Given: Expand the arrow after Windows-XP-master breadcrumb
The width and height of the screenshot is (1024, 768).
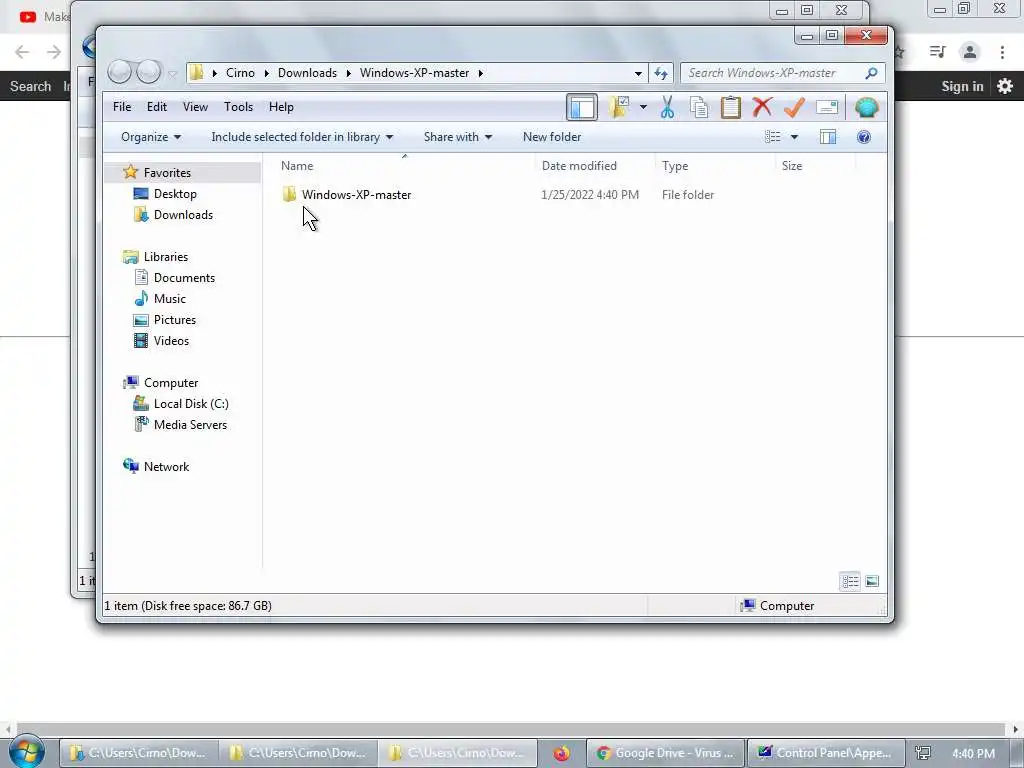Looking at the screenshot, I should (x=481, y=72).
